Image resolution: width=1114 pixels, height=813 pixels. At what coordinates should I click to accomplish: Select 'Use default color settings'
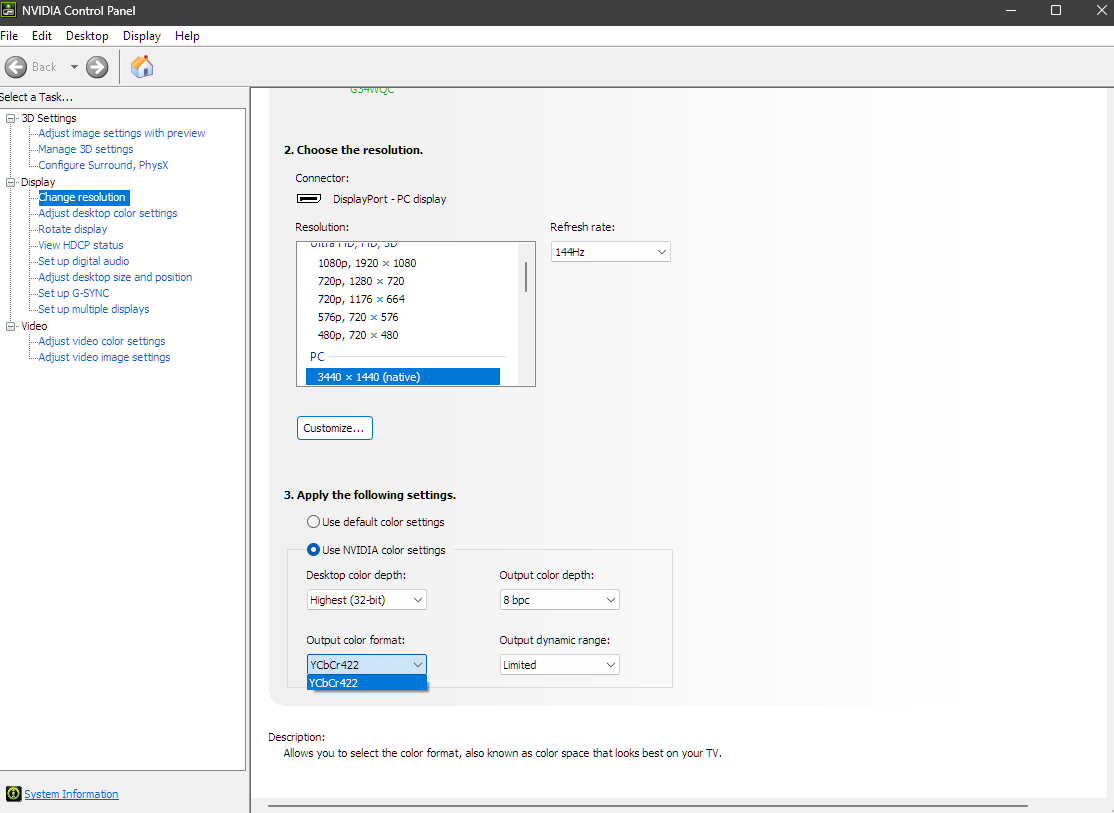coord(313,521)
